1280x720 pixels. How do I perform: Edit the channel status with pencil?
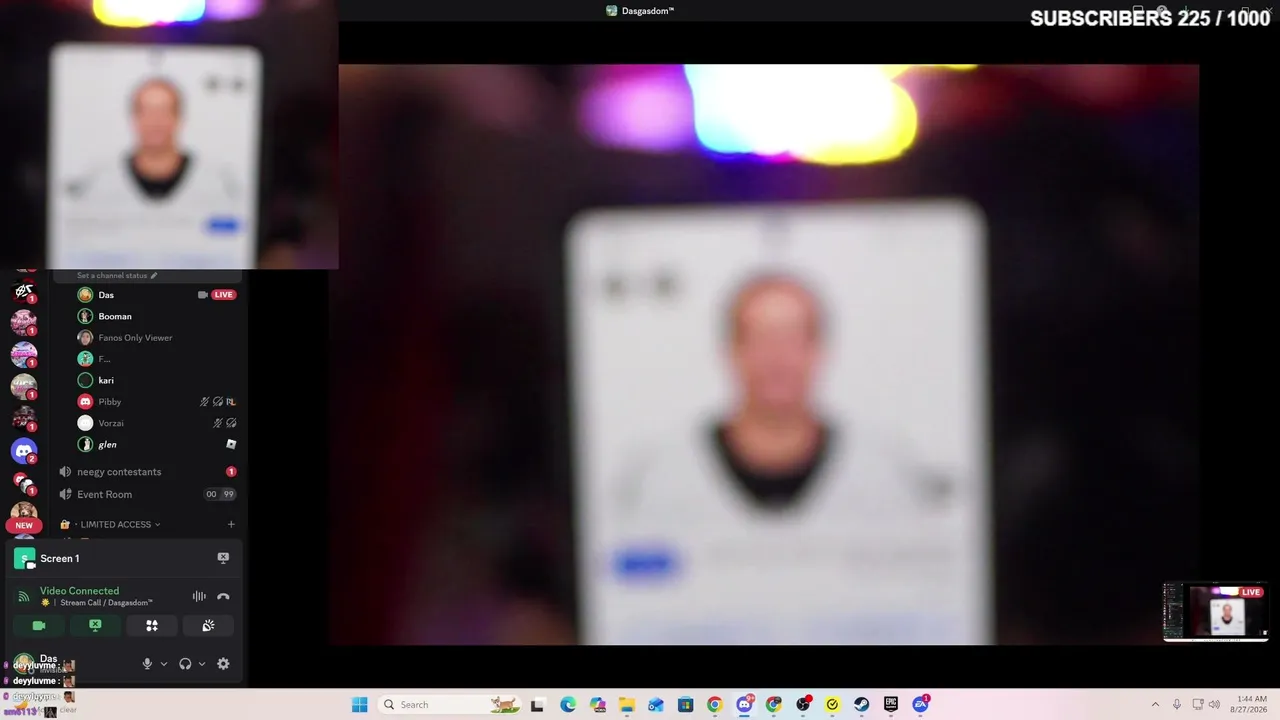[x=154, y=275]
